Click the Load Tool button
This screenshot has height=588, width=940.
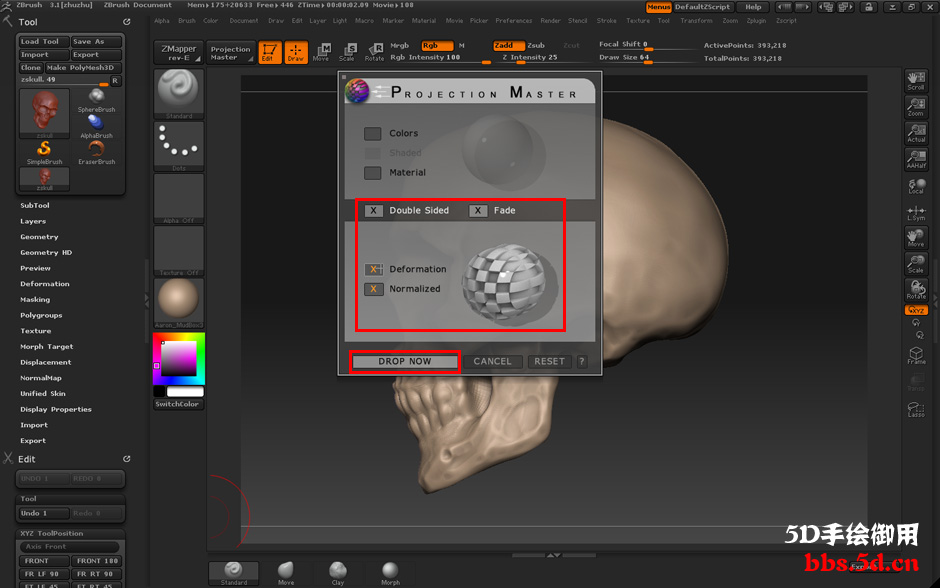pyautogui.click(x=44, y=41)
